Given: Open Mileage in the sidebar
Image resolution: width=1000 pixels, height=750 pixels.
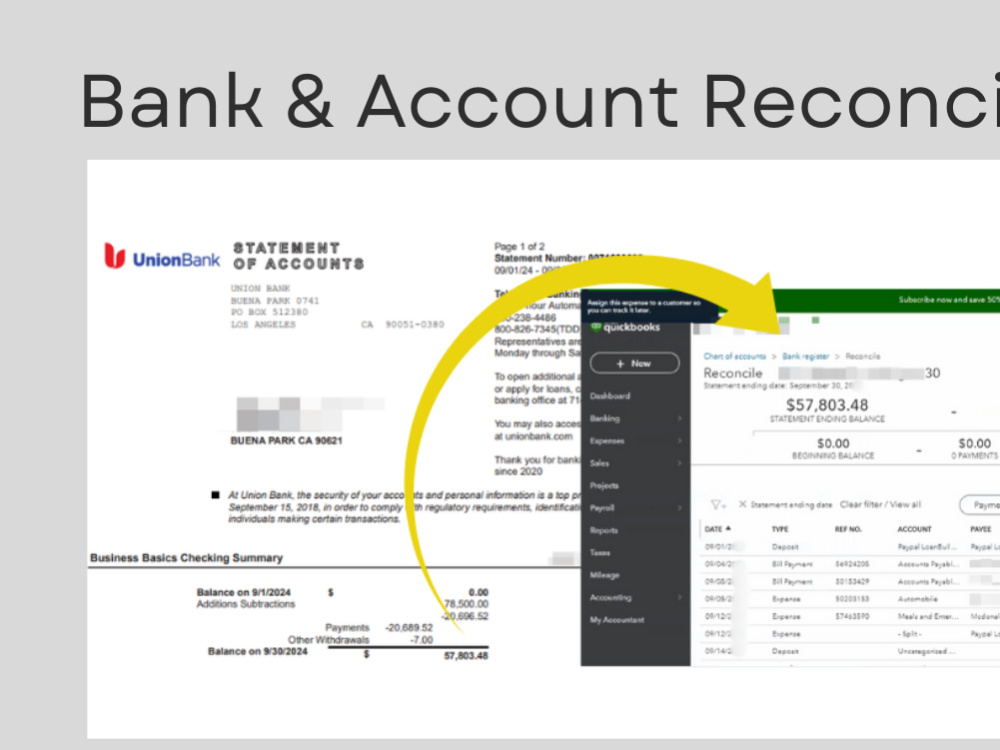Looking at the screenshot, I should tap(605, 575).
